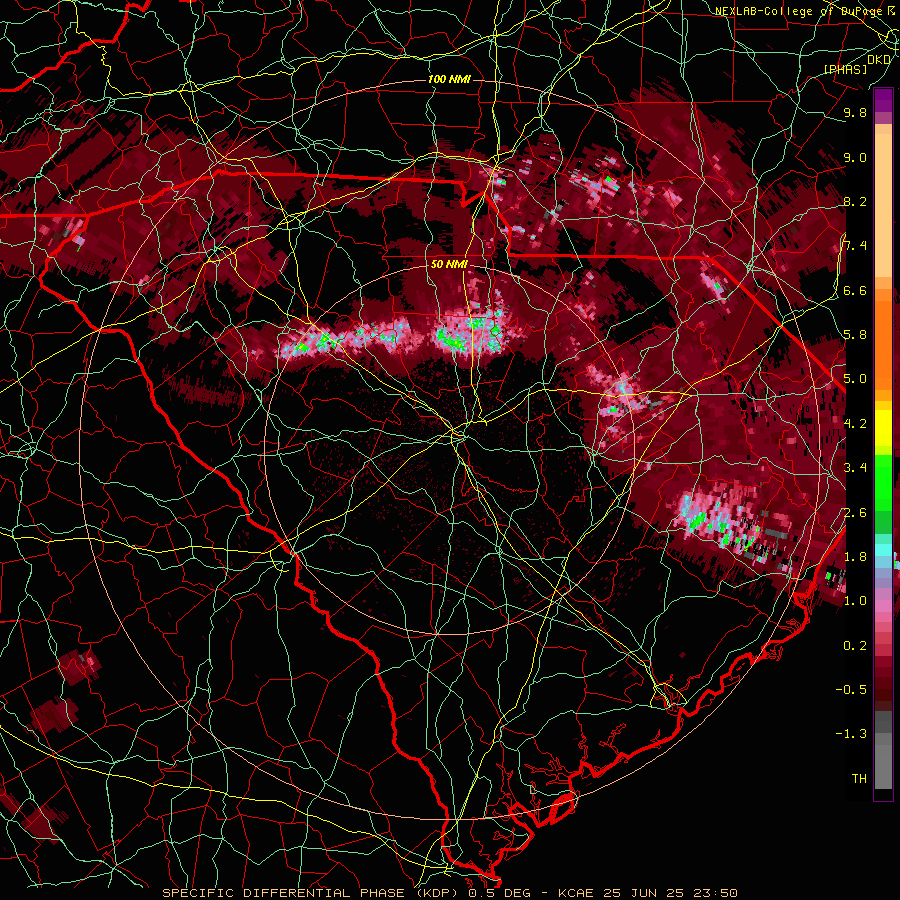Select the 1.8 scale value
Screen dimensions: 900x900
click(855, 557)
